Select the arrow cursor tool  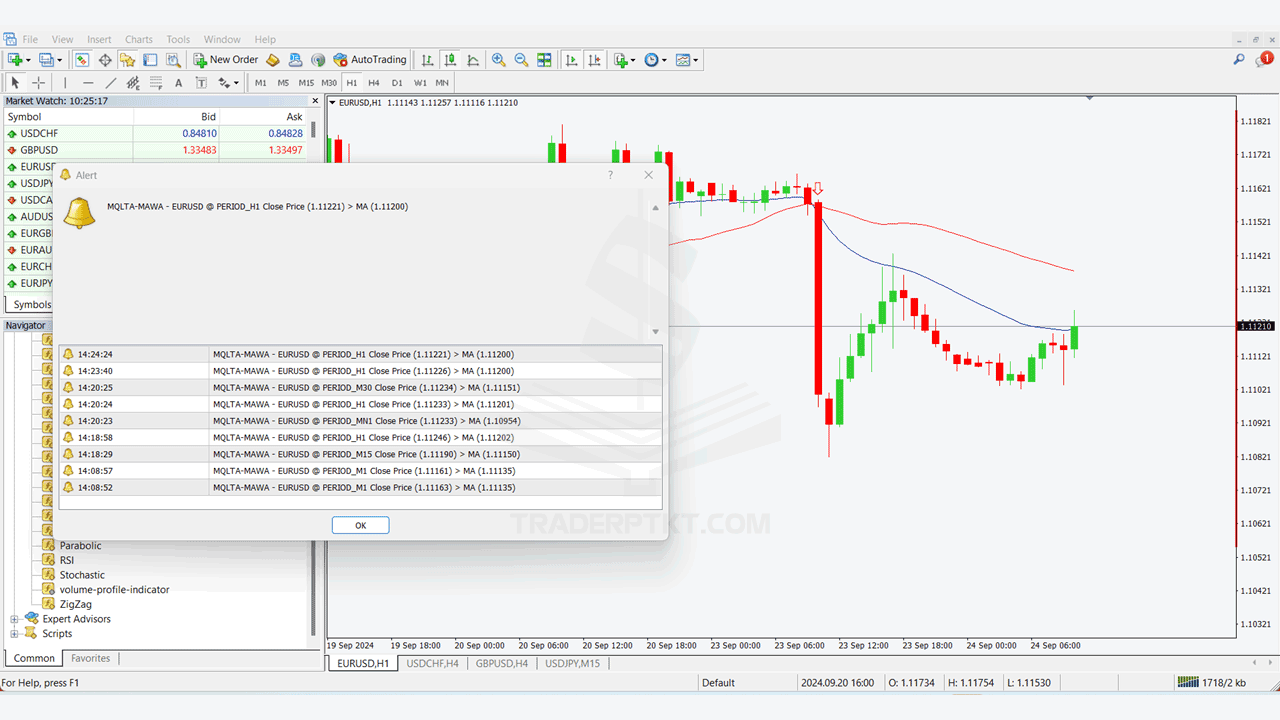coord(15,83)
